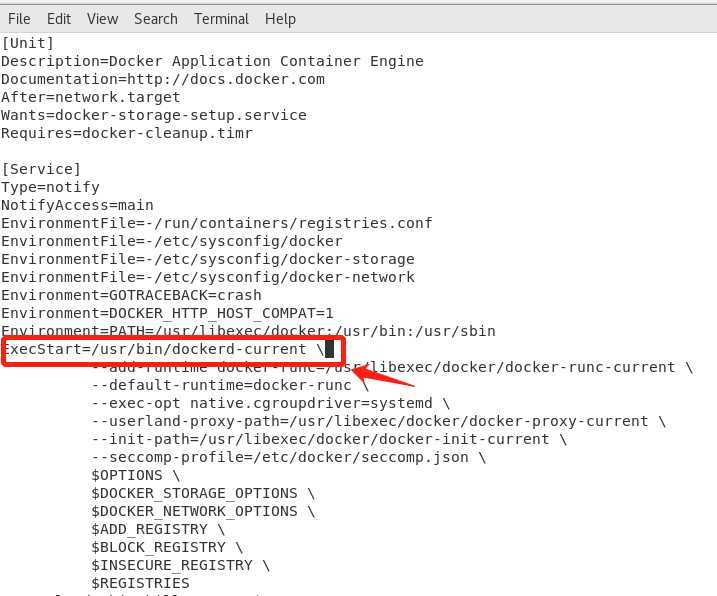The width and height of the screenshot is (717, 596).
Task: Click the $DOCKER_NETWORK_OPTIONS line
Action: (203, 511)
